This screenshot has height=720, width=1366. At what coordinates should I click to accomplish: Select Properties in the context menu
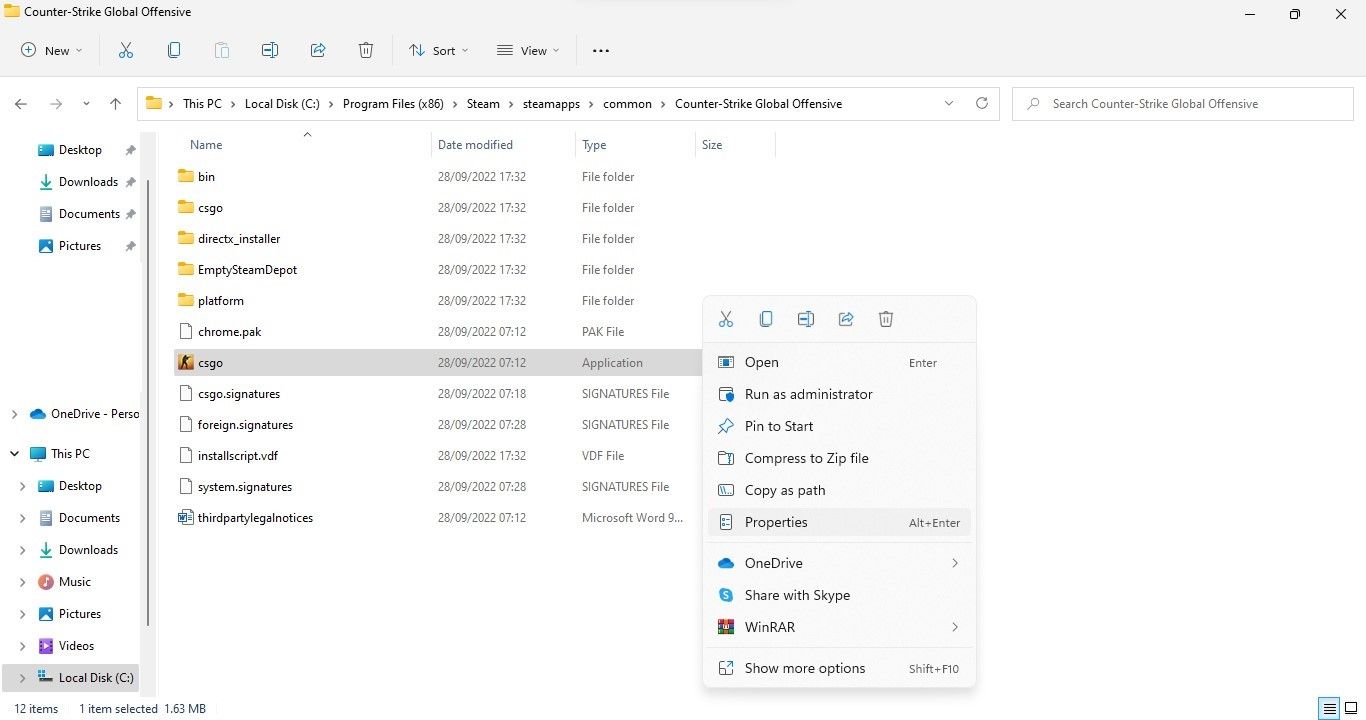776,522
